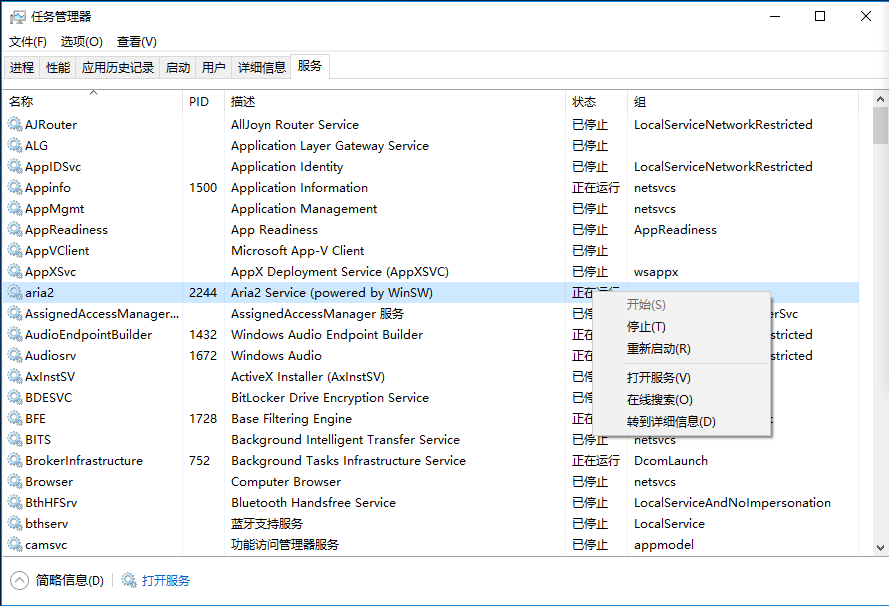This screenshot has width=889, height=606.
Task: Open the 详细信息 tab
Action: pyautogui.click(x=261, y=68)
